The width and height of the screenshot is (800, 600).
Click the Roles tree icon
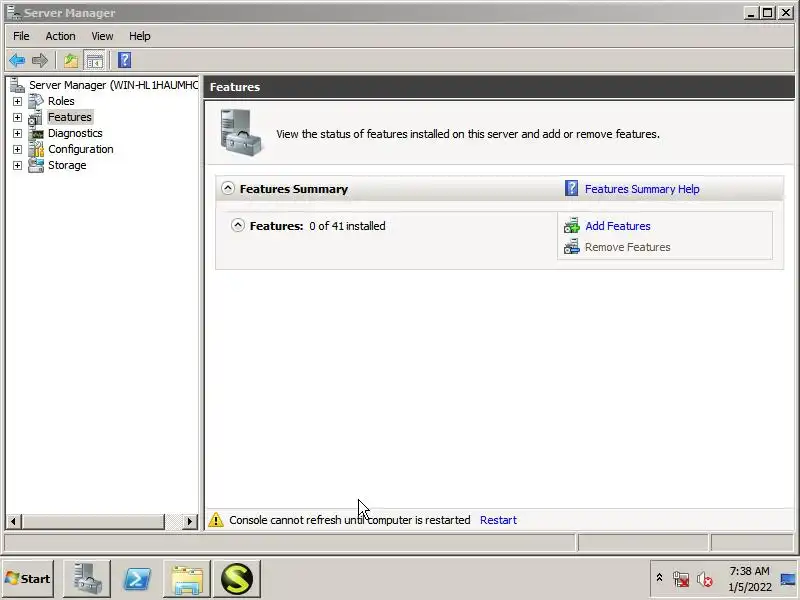pos(36,101)
